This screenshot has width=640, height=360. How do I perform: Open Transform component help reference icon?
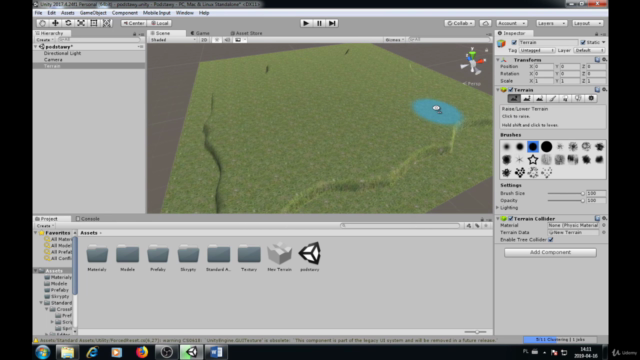597,60
